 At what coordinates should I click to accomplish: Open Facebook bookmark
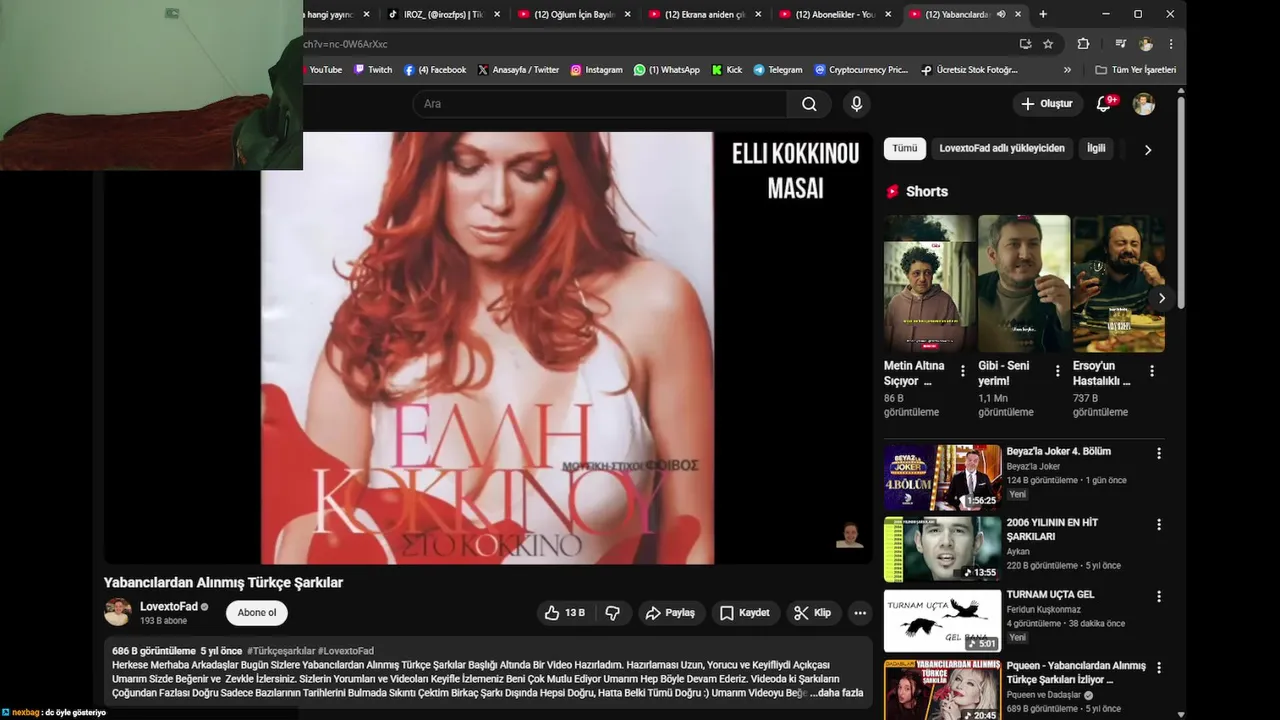435,70
